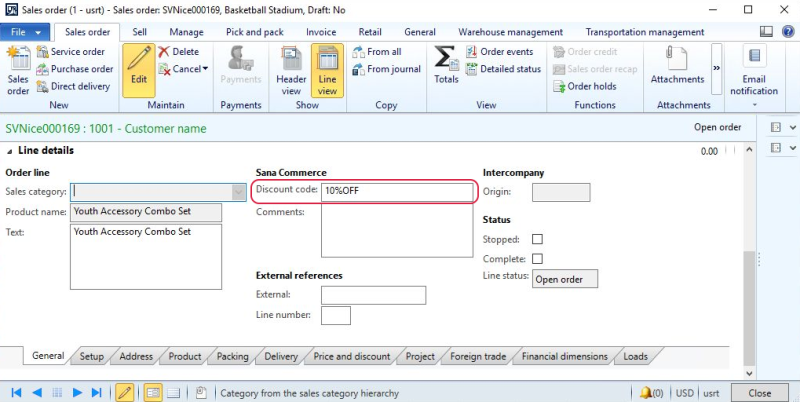The height and width of the screenshot is (402, 800).
Task: Tick the Complete checkbox
Action: (537, 259)
